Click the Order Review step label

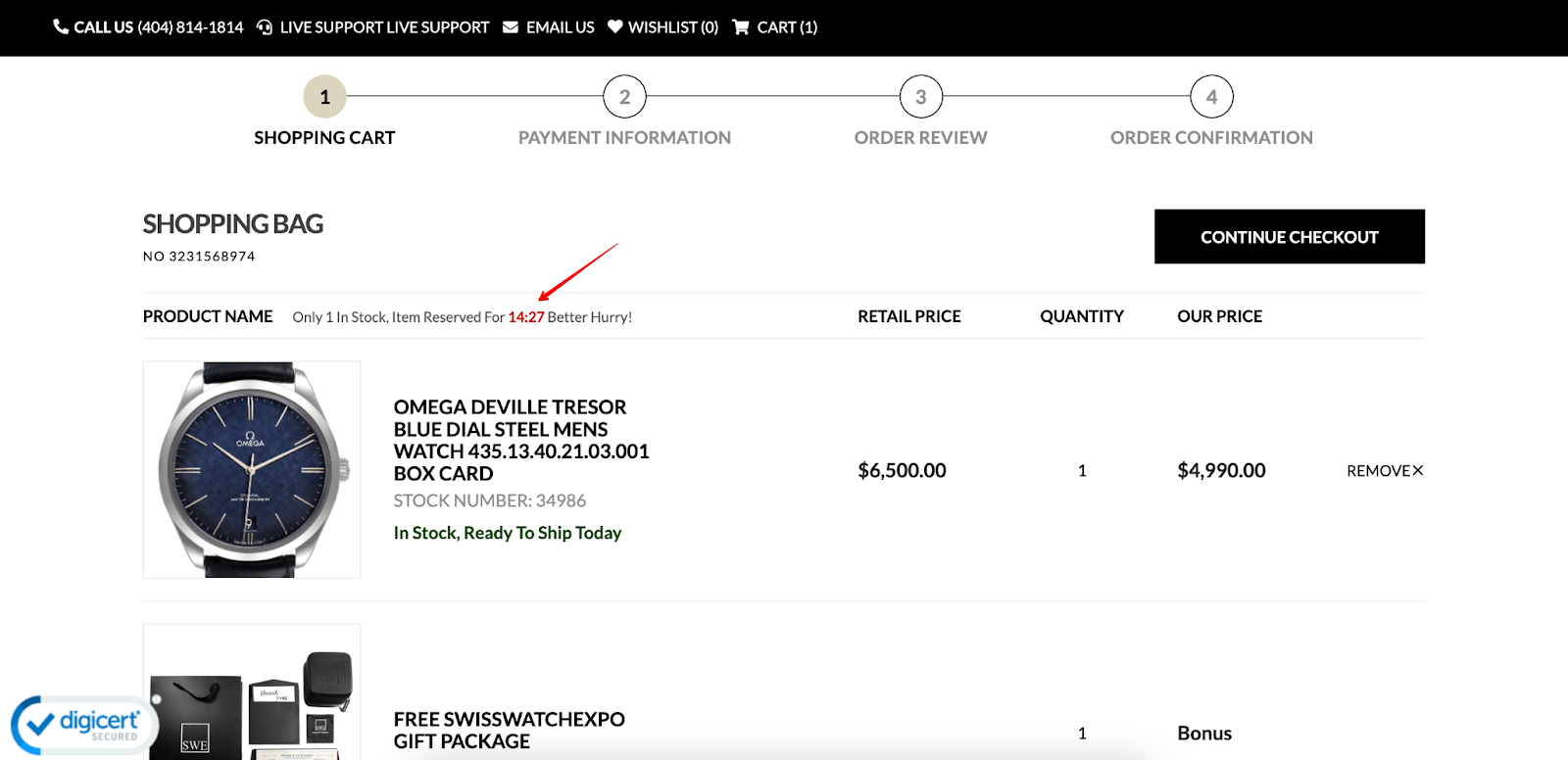coord(921,138)
